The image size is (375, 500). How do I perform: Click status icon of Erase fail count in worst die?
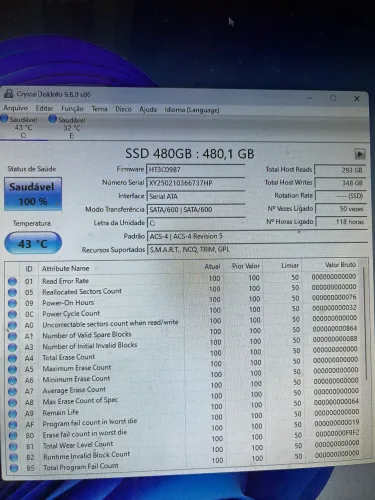tap(13, 435)
